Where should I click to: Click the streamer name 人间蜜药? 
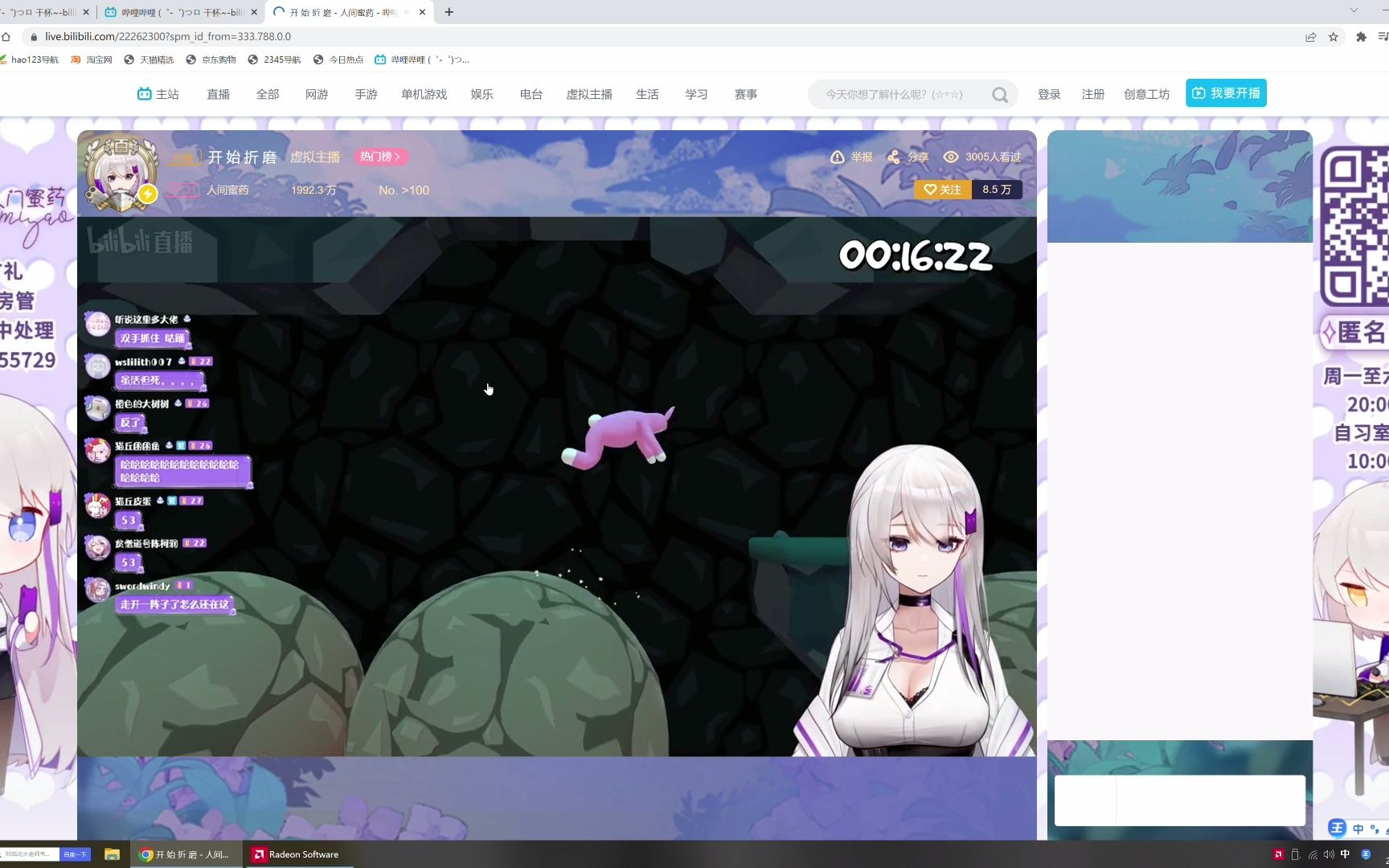[x=227, y=190]
